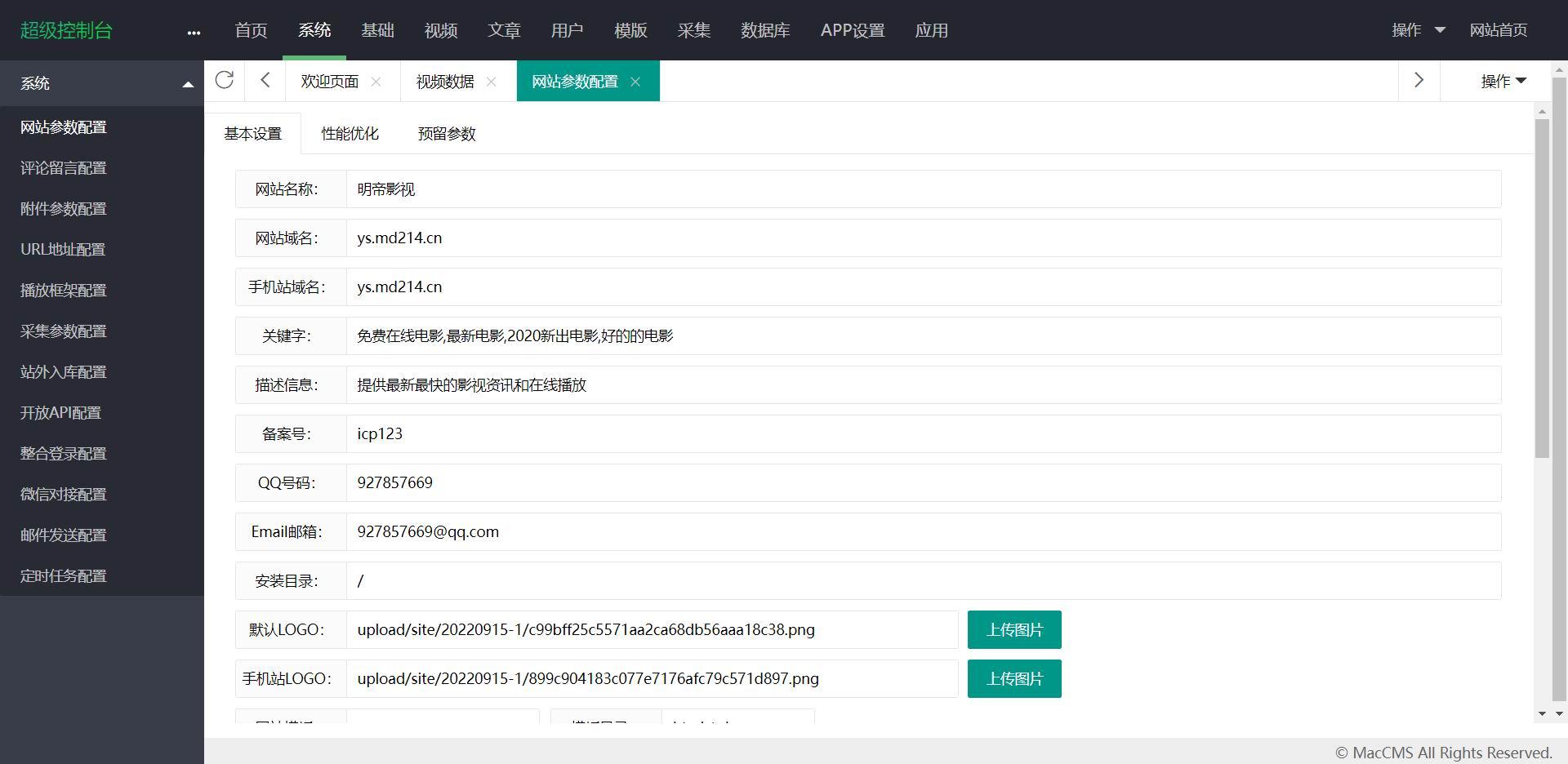Switch to the 预留参数 tab
This screenshot has height=764, width=1568.
point(447,134)
